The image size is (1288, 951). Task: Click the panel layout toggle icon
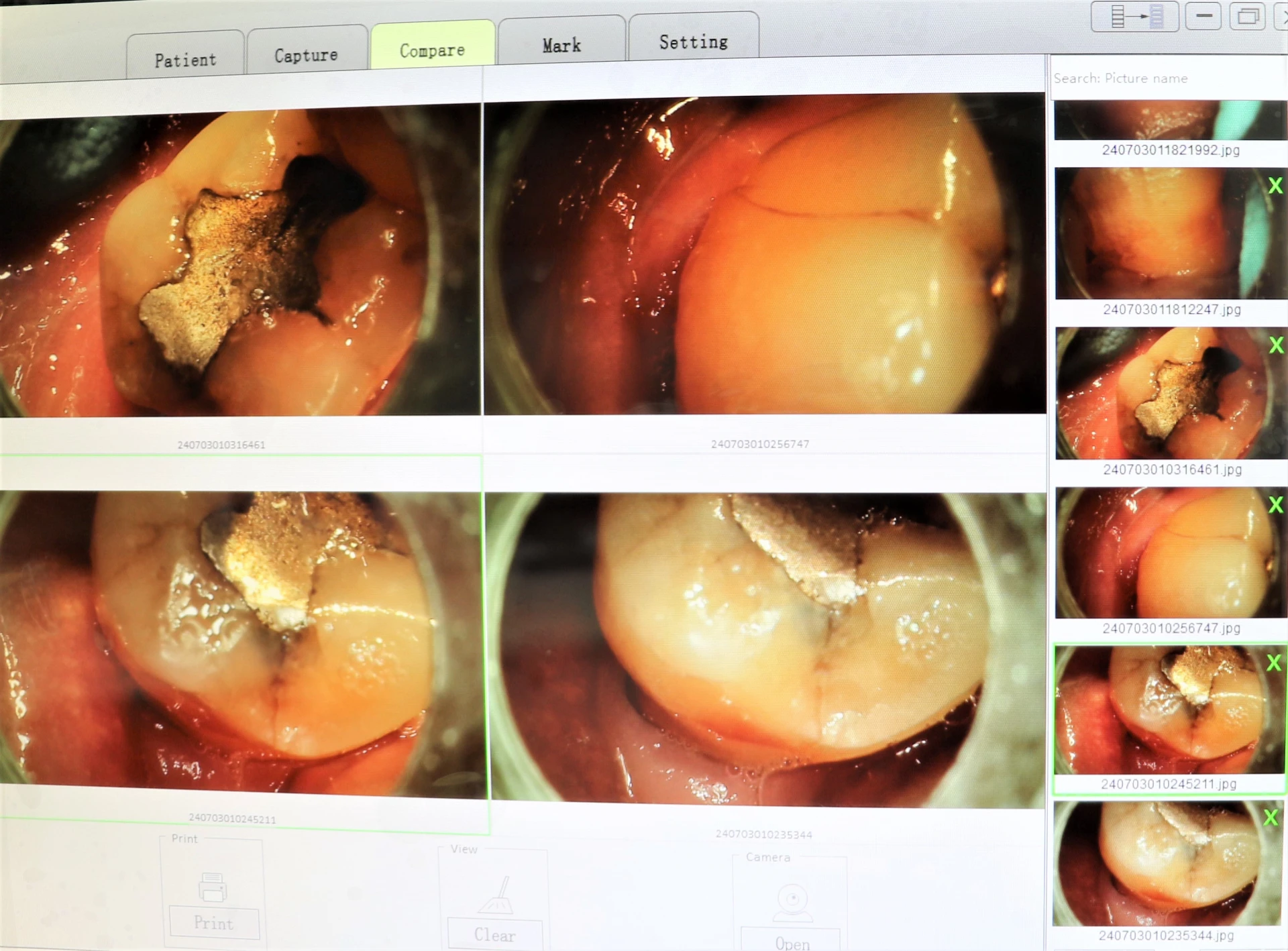coord(1134,17)
